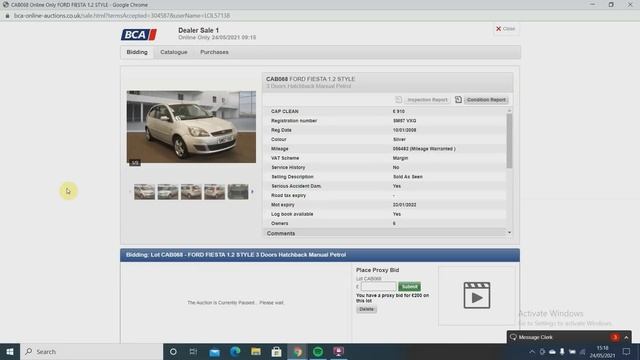Click the Comments dropdown arrow
The image size is (640, 360).
(x=509, y=233)
